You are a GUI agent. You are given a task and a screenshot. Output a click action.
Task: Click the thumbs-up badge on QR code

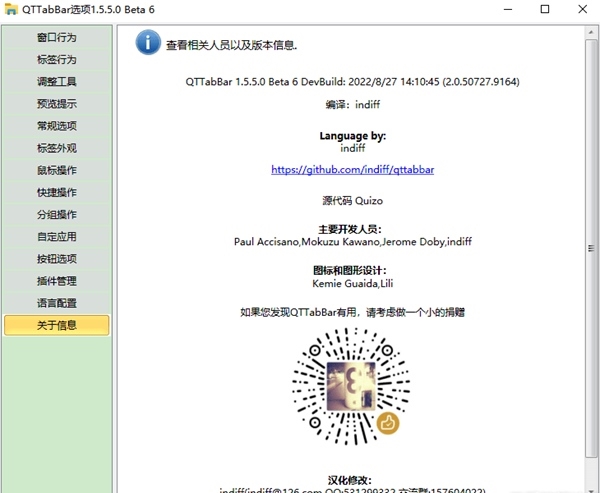pyautogui.click(x=388, y=423)
